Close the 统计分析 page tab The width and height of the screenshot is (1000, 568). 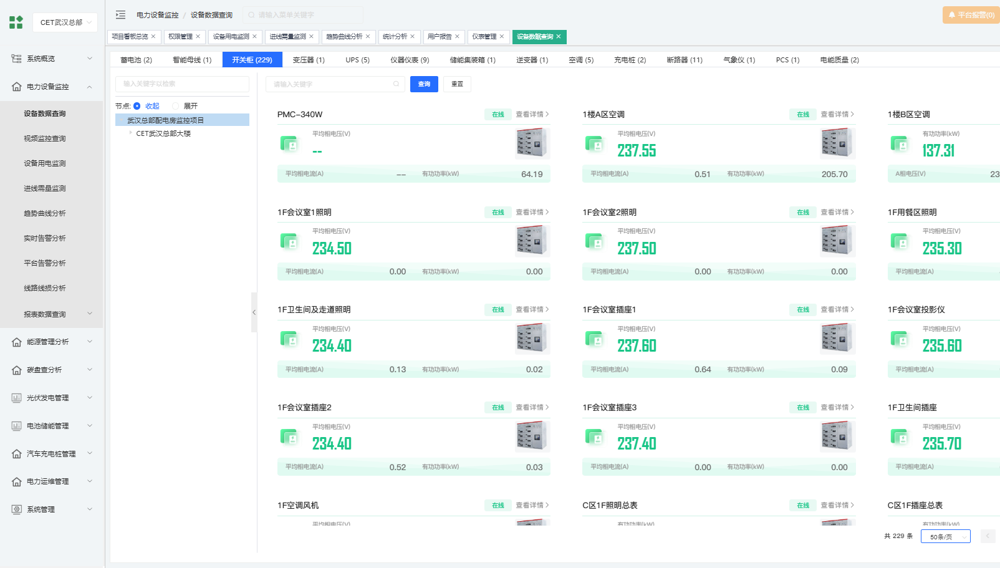[x=412, y=37]
